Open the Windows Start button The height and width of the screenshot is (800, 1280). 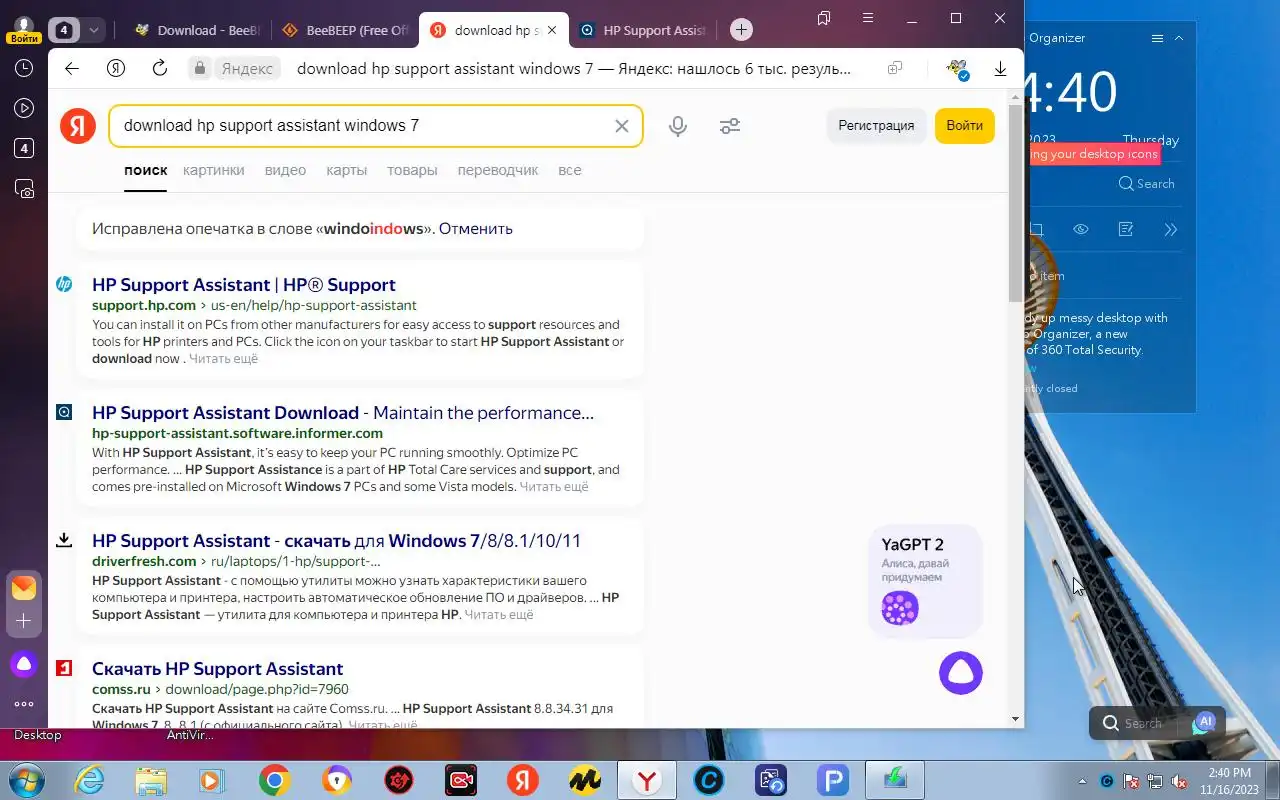pyautogui.click(x=24, y=780)
